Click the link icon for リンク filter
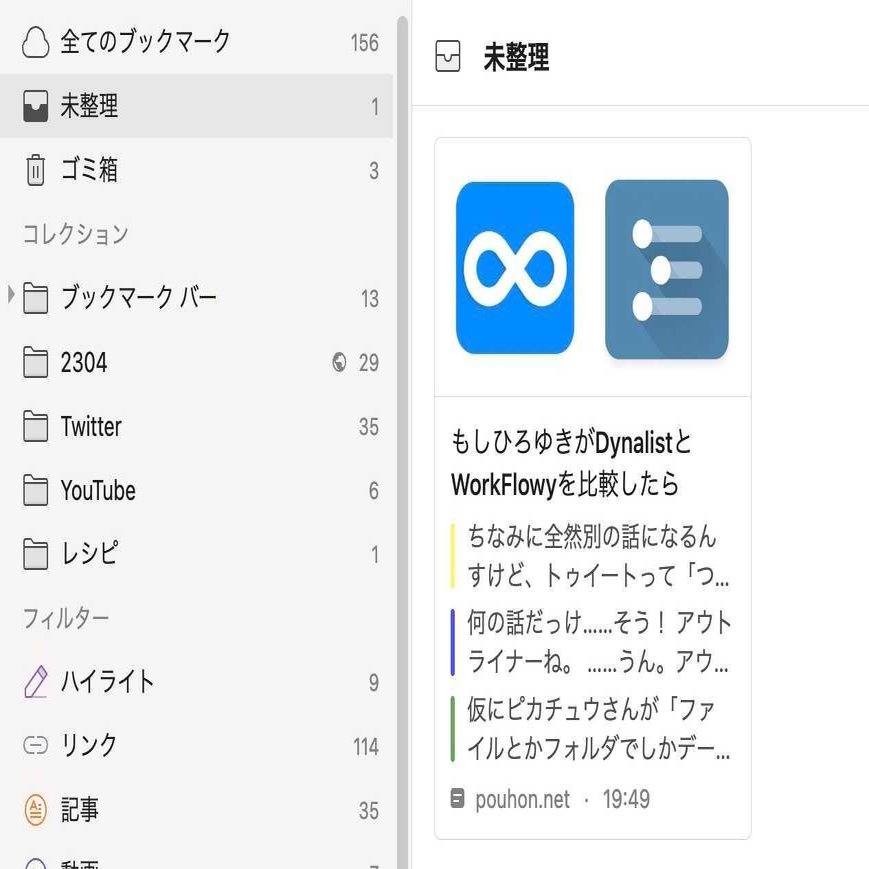 pyautogui.click(x=35, y=745)
